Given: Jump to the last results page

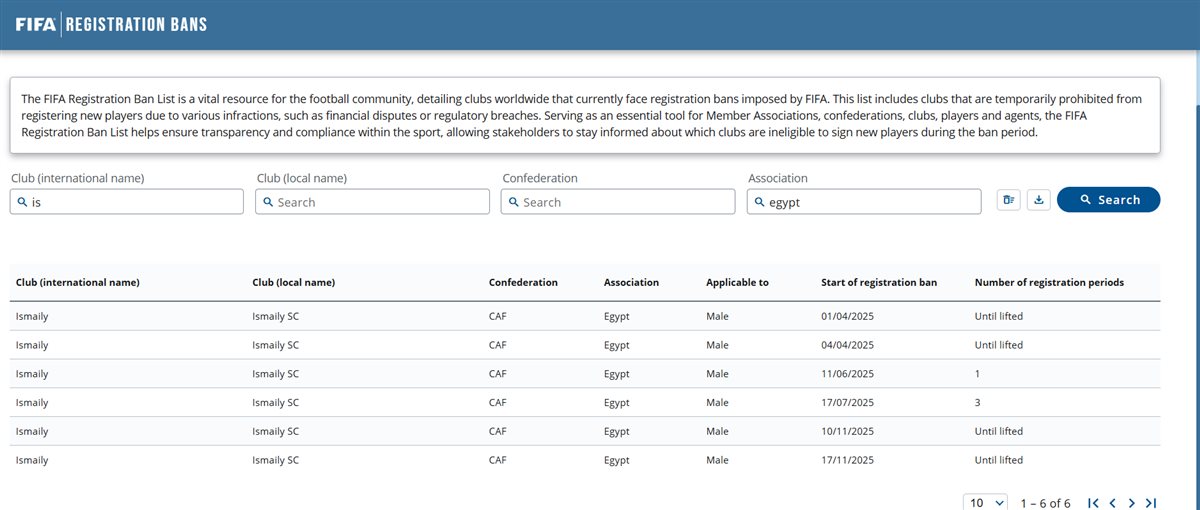Looking at the screenshot, I should point(1151,503).
